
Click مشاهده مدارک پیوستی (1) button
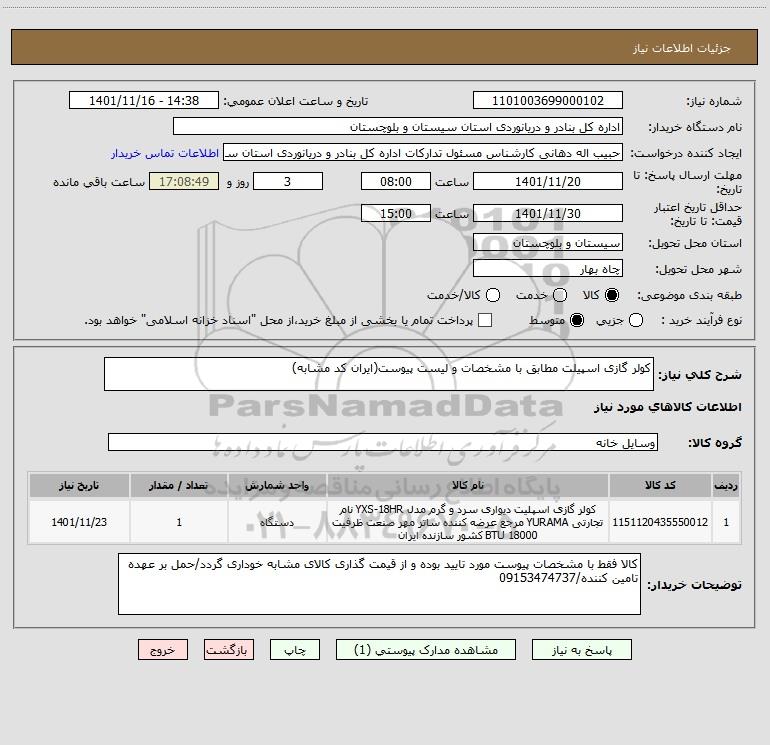(x=426, y=650)
